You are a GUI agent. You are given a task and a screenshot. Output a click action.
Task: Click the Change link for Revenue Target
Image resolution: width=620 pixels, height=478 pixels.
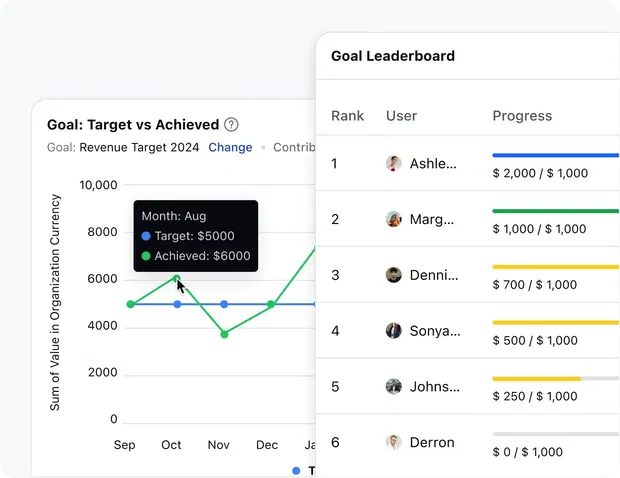(230, 147)
